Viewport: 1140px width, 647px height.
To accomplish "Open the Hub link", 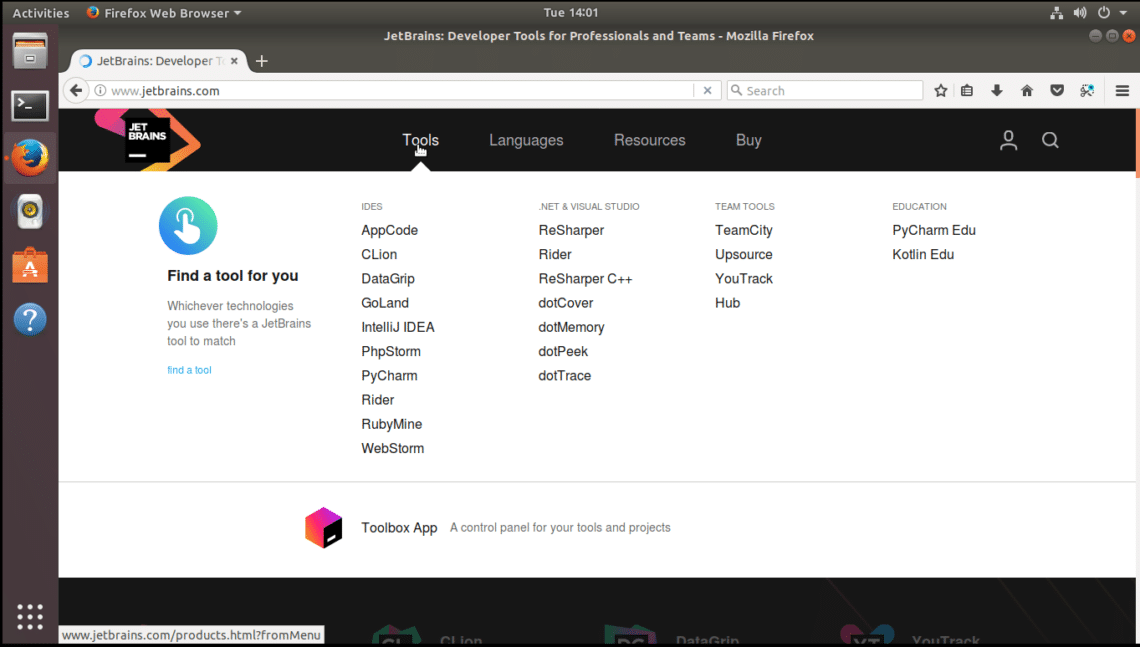I will 727,303.
